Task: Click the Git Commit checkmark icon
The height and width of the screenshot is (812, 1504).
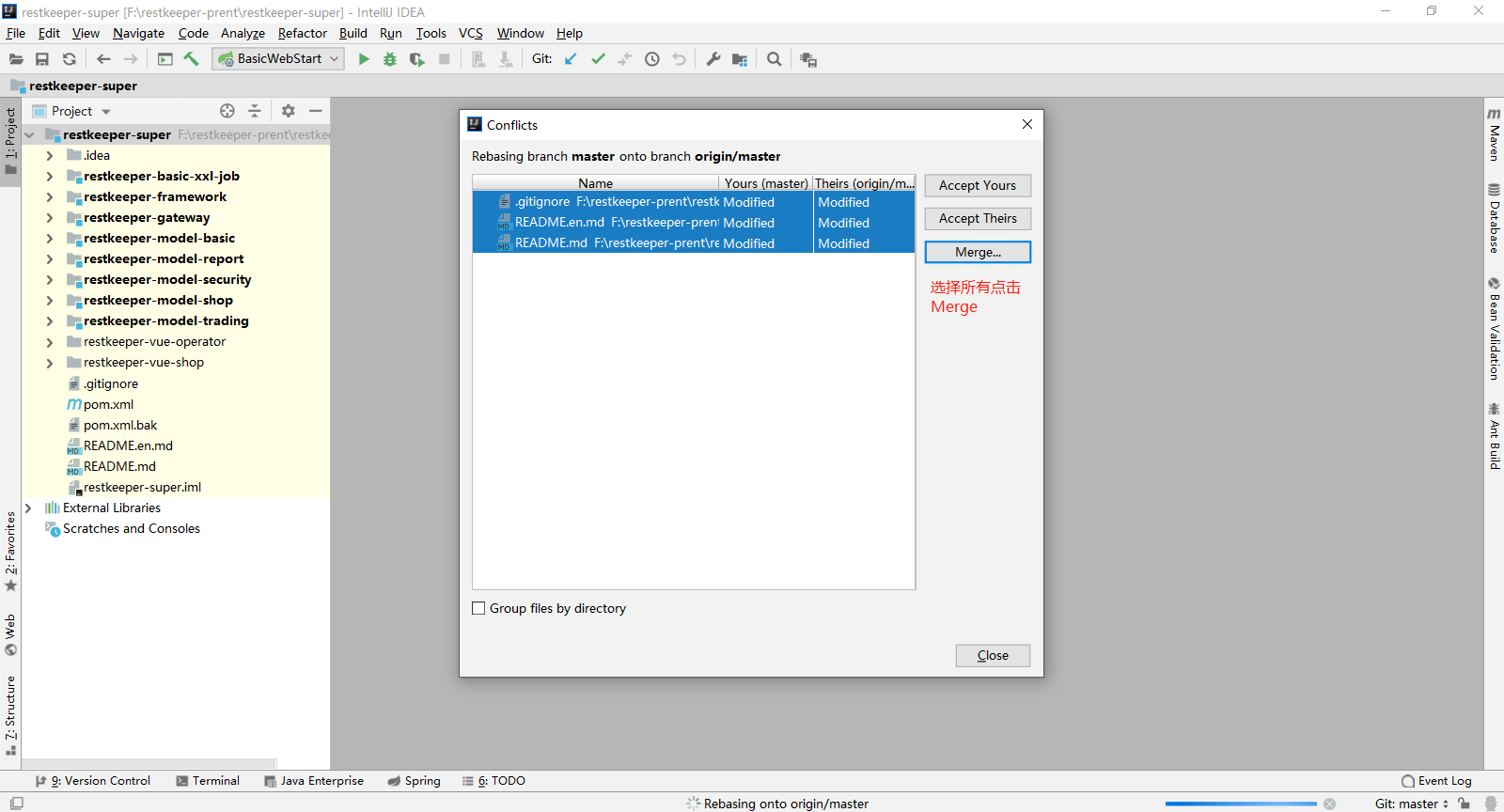Action: pyautogui.click(x=598, y=59)
